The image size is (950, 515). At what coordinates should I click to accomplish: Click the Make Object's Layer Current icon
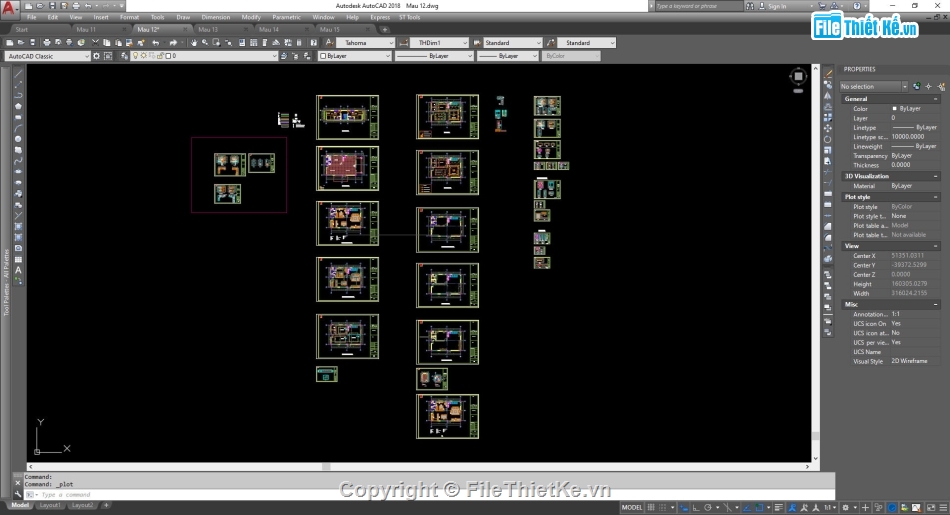284,56
